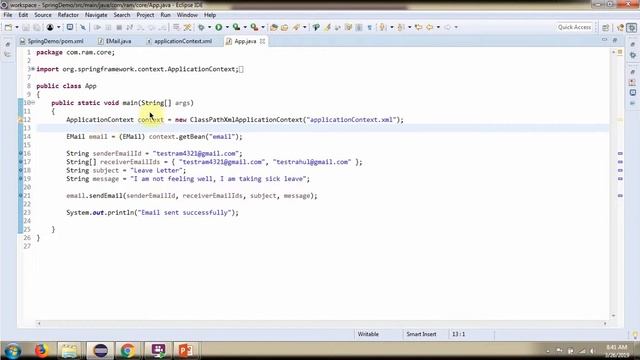Image resolution: width=640 pixels, height=360 pixels.
Task: Click the Disconnect debug icon
Action: pyautogui.click(x=129, y=27)
